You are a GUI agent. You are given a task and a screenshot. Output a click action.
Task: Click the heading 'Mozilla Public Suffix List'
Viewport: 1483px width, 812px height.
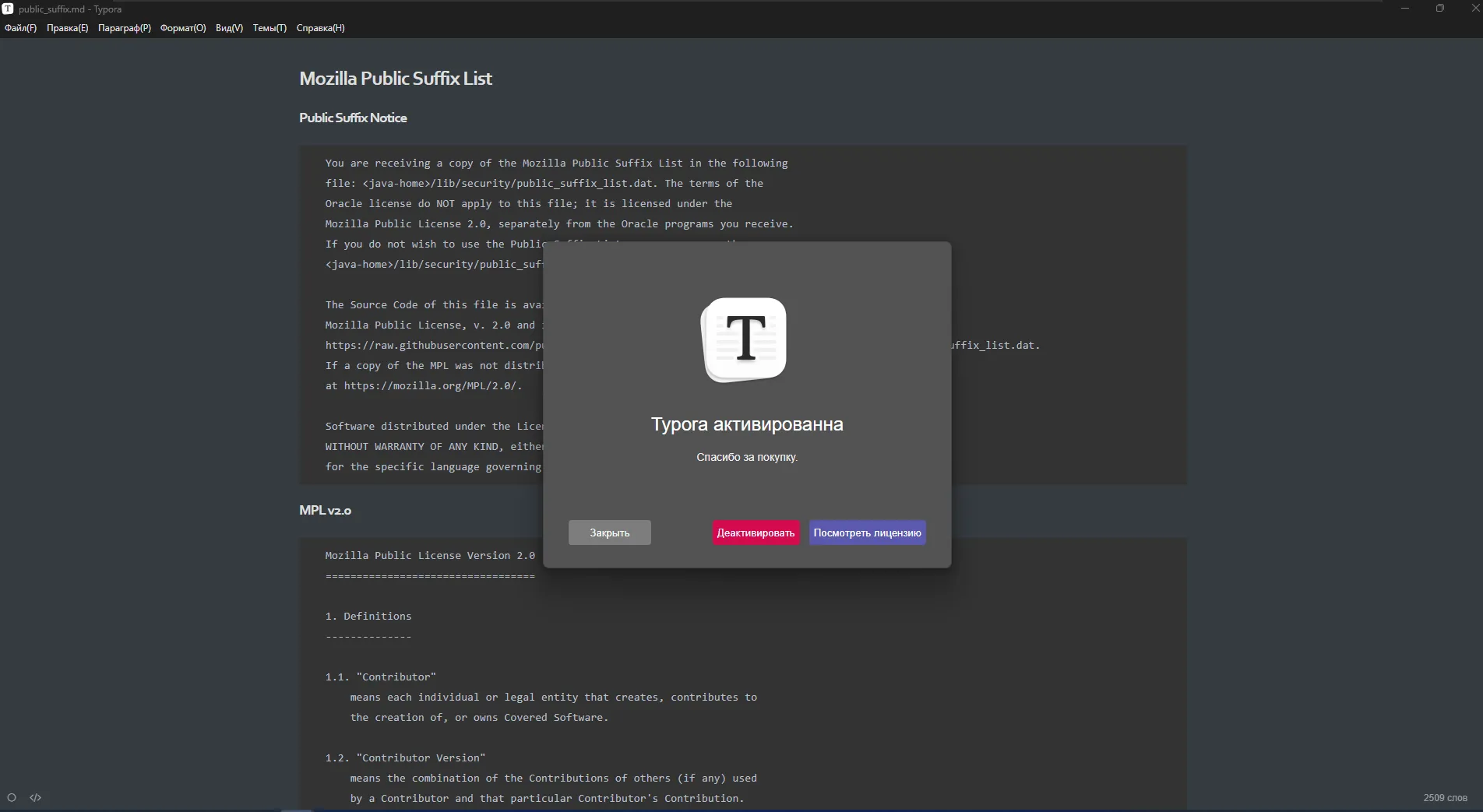tap(396, 79)
